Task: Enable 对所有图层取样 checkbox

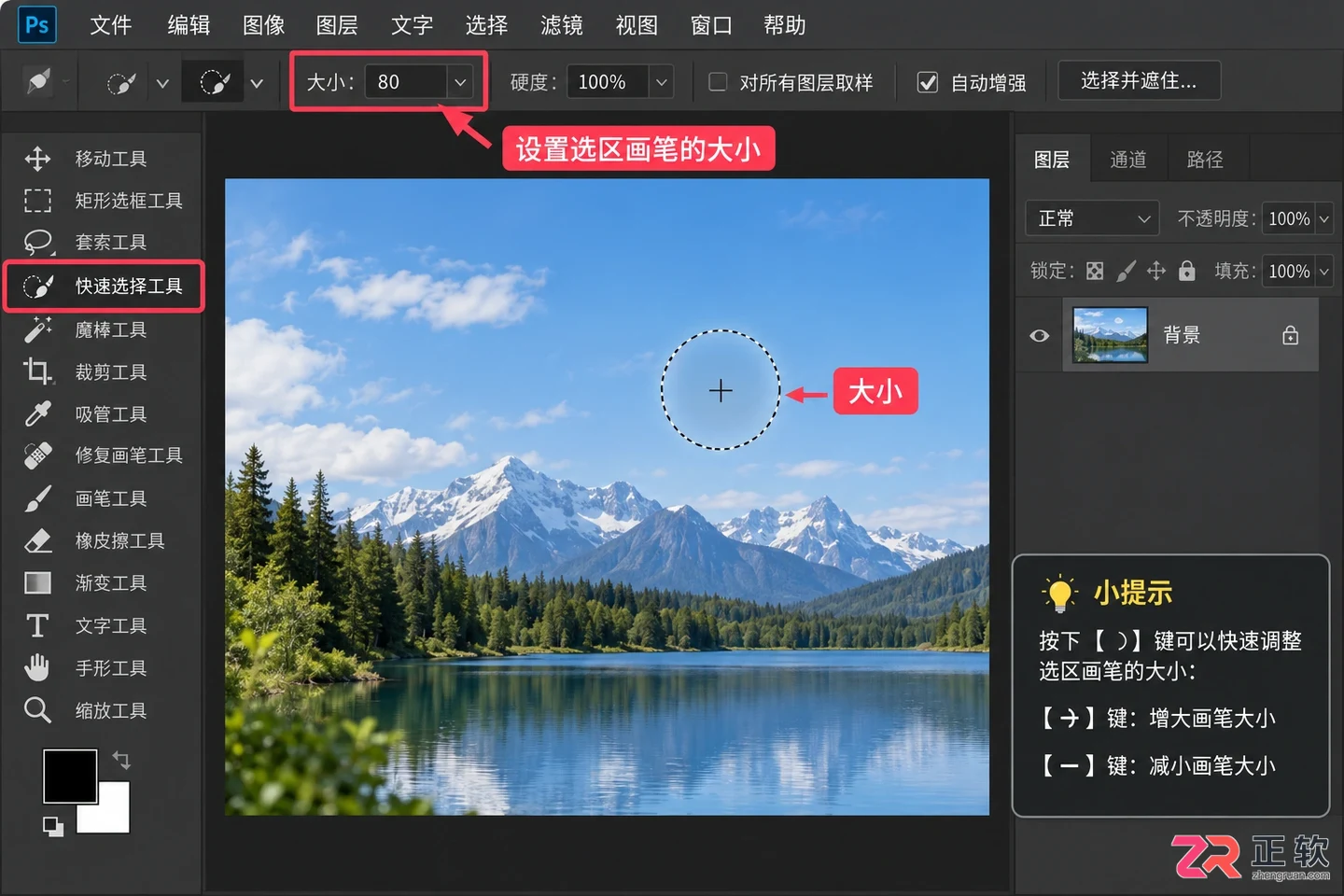Action: [718, 82]
